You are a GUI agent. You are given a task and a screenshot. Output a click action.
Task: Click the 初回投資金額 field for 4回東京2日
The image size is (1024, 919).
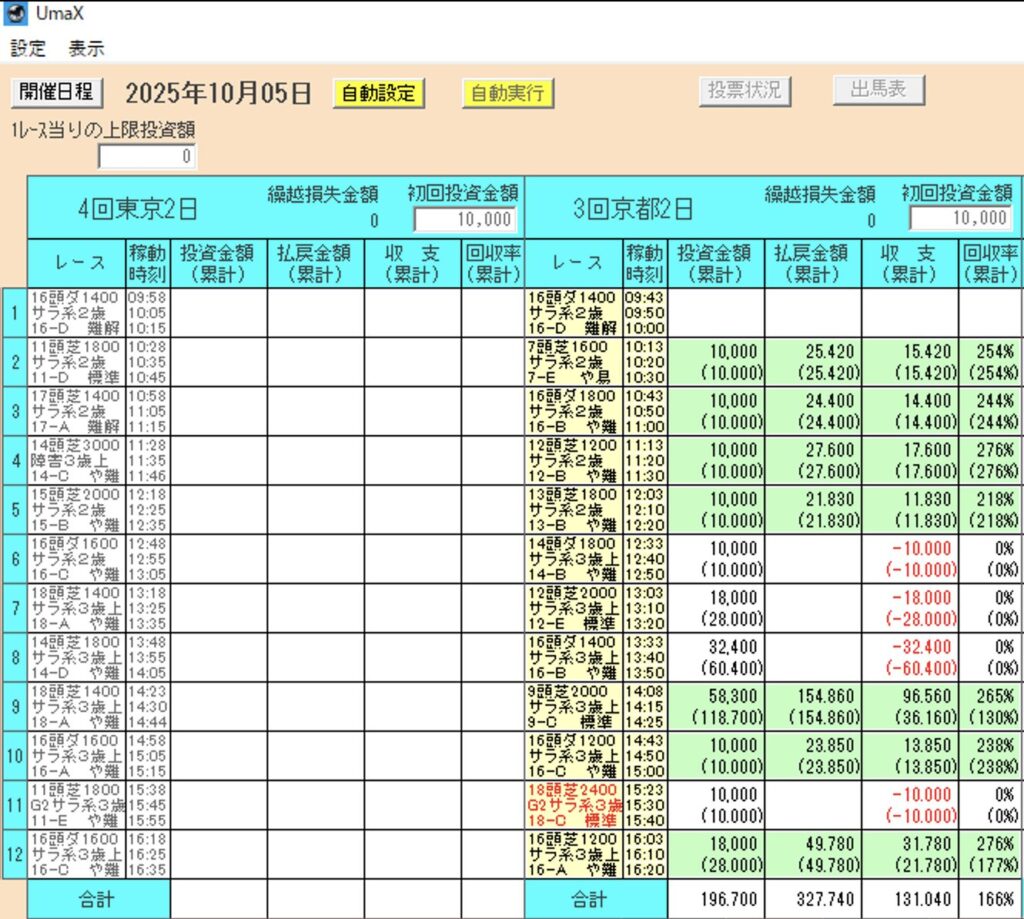[x=464, y=219]
